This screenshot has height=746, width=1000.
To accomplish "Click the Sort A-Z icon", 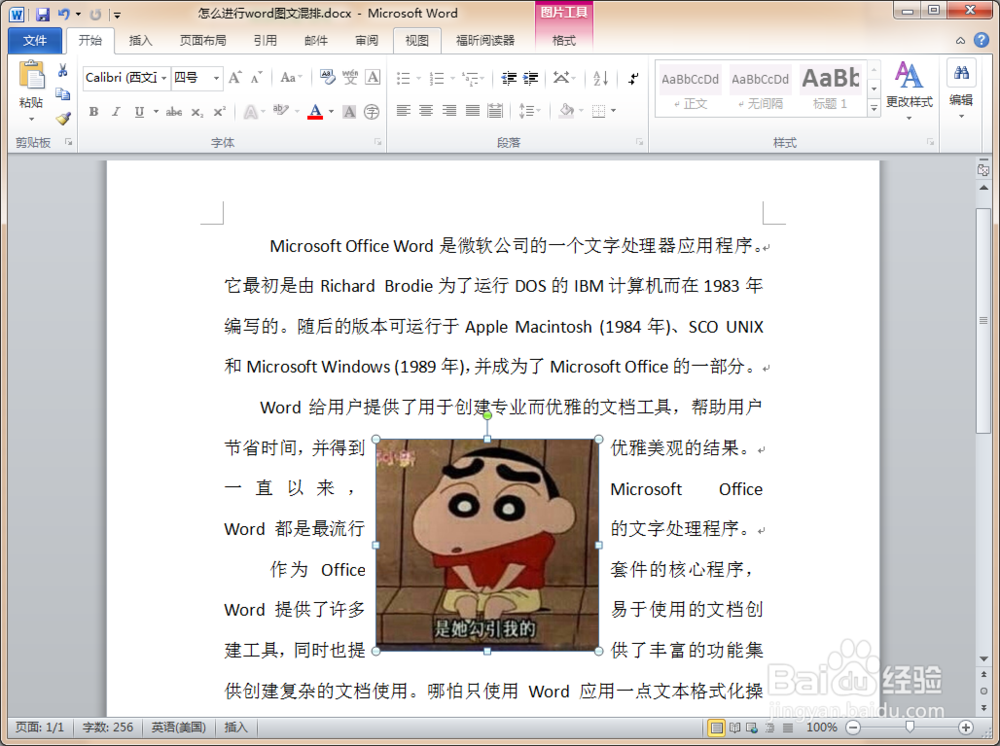I will coord(600,78).
